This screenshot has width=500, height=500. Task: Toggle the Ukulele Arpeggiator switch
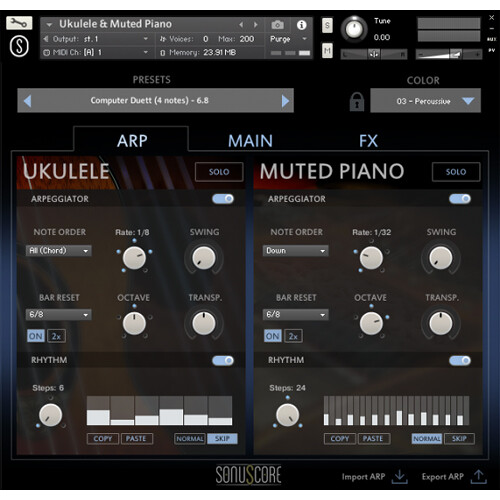(223, 199)
